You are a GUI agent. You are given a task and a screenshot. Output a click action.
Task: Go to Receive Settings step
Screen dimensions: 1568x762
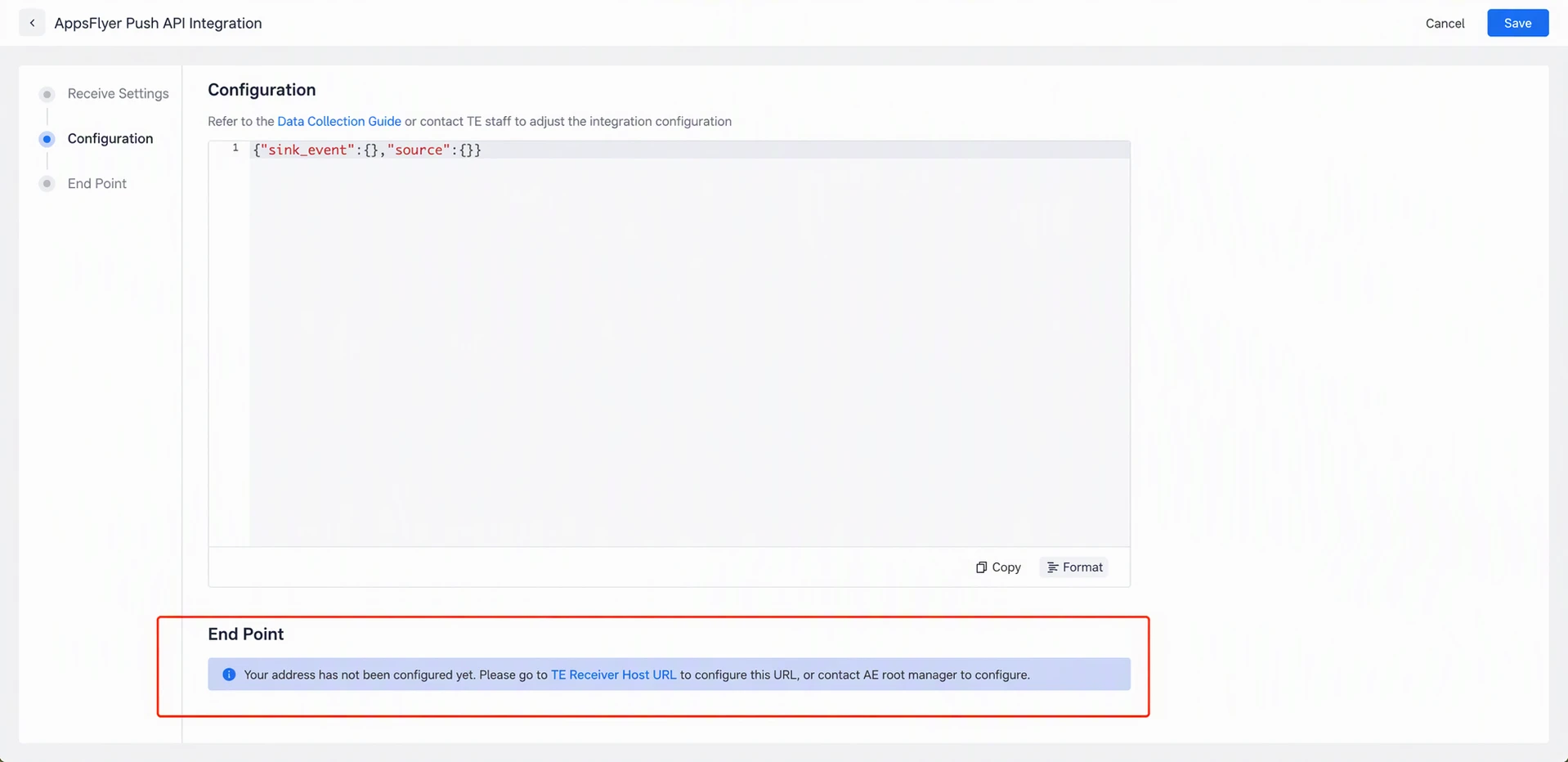[x=118, y=94]
